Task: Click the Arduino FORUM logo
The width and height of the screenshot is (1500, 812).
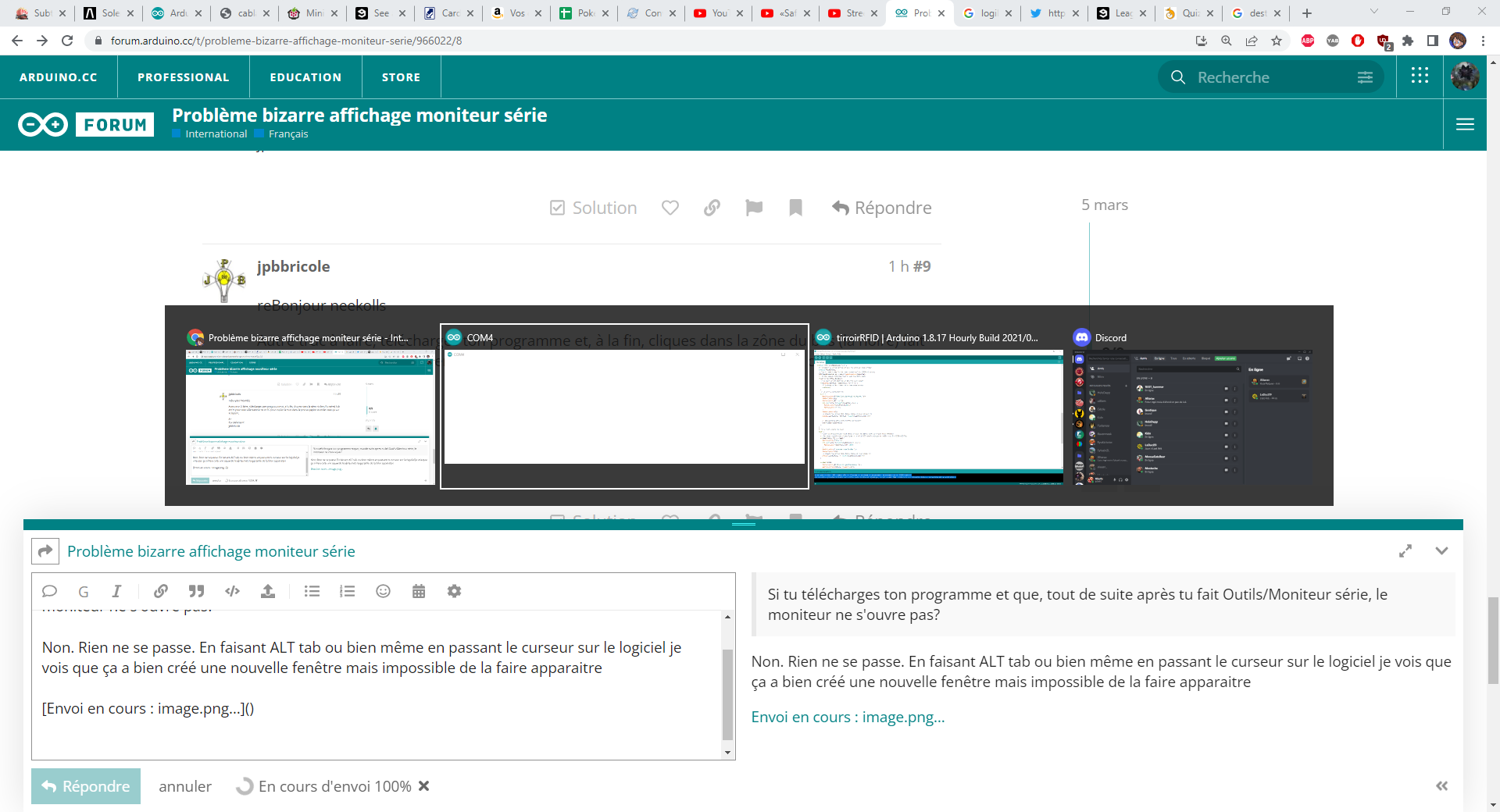Action: pyautogui.click(x=85, y=124)
